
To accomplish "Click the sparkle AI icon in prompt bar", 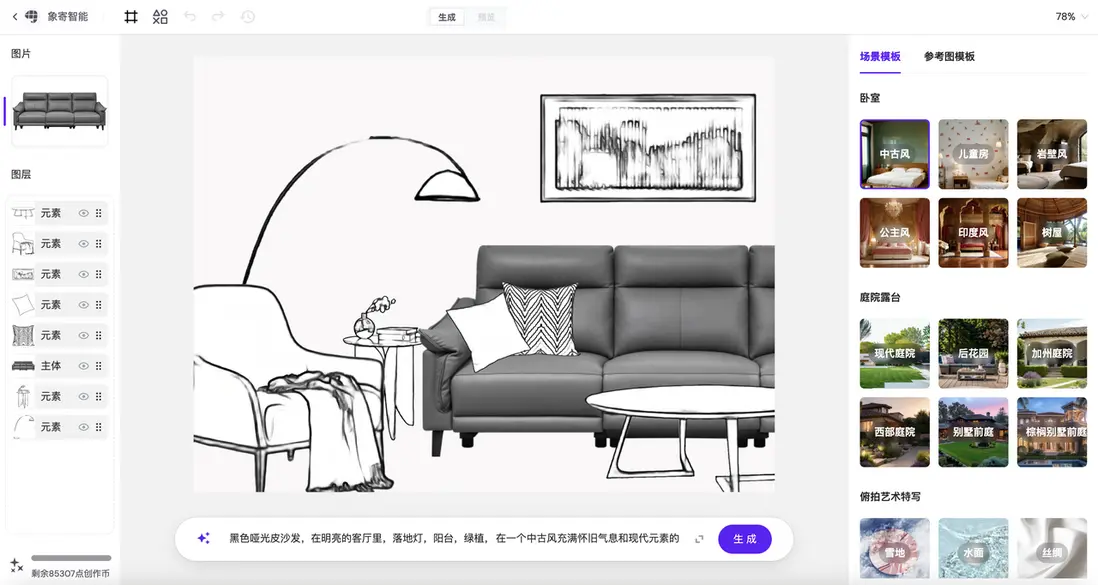I will [x=204, y=538].
